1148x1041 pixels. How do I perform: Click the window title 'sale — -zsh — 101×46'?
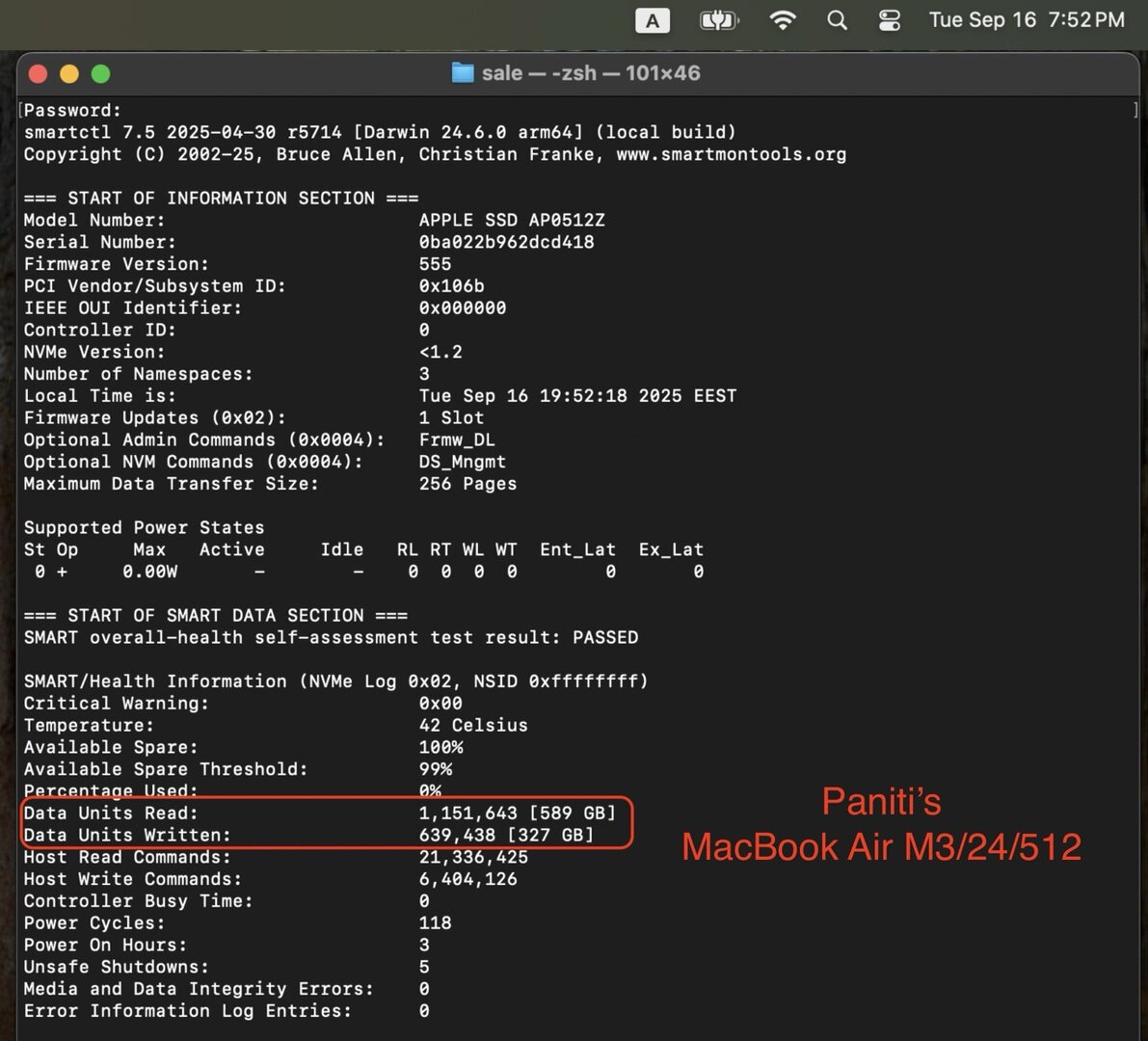[x=591, y=73]
